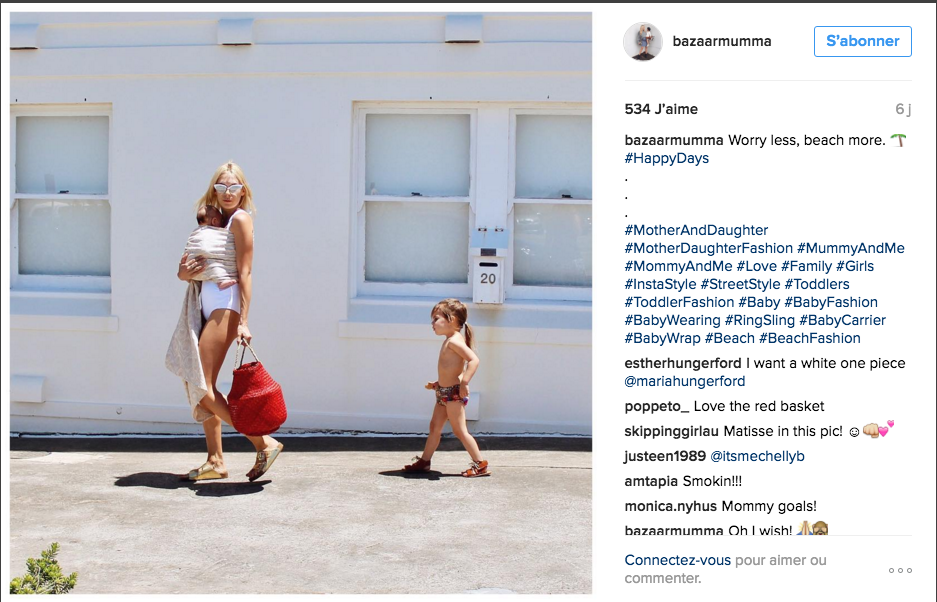View poppeto_ commenter profile
This screenshot has height=602, width=937.
[657, 406]
